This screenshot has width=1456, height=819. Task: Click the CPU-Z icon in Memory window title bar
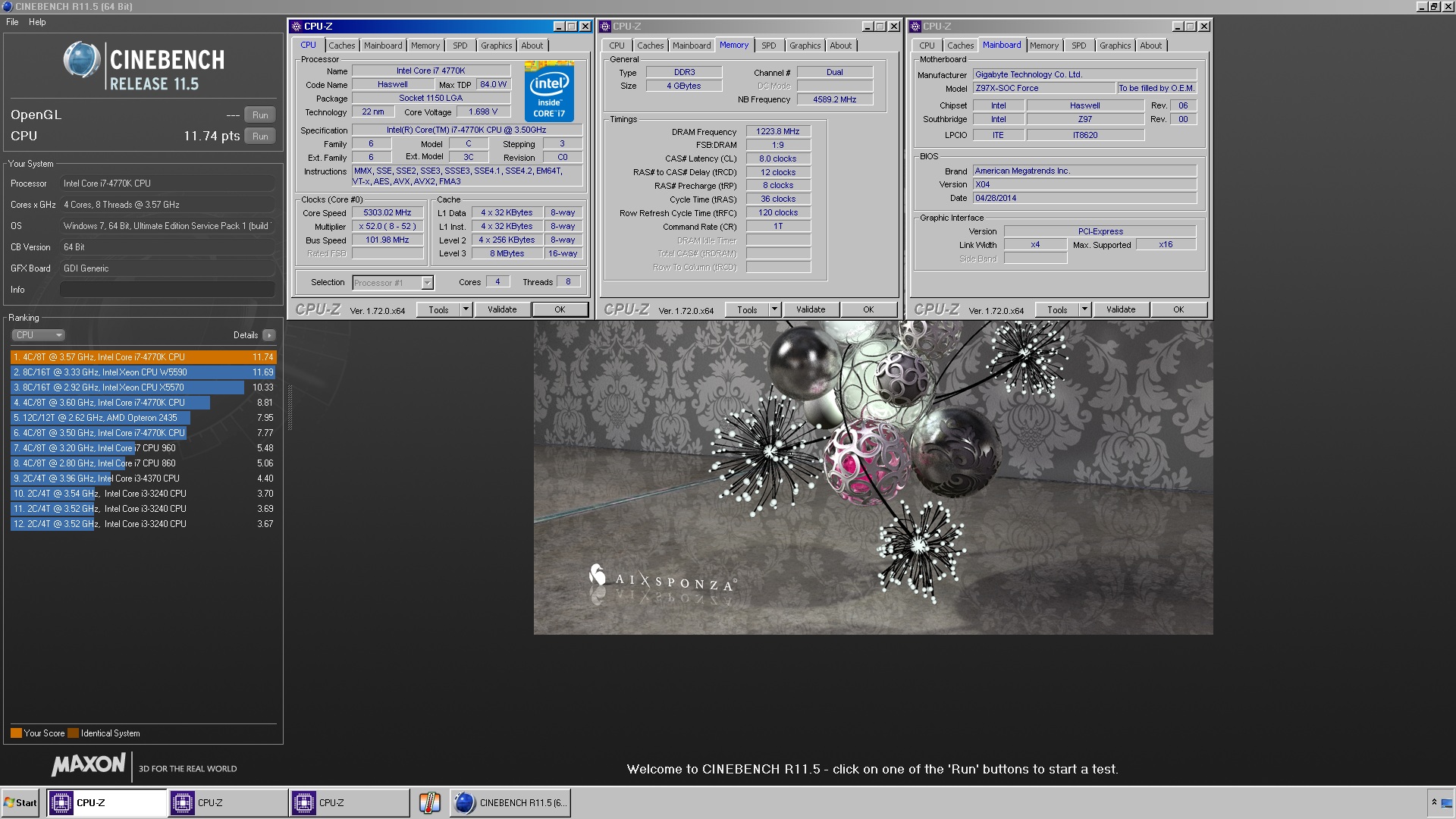(605, 27)
